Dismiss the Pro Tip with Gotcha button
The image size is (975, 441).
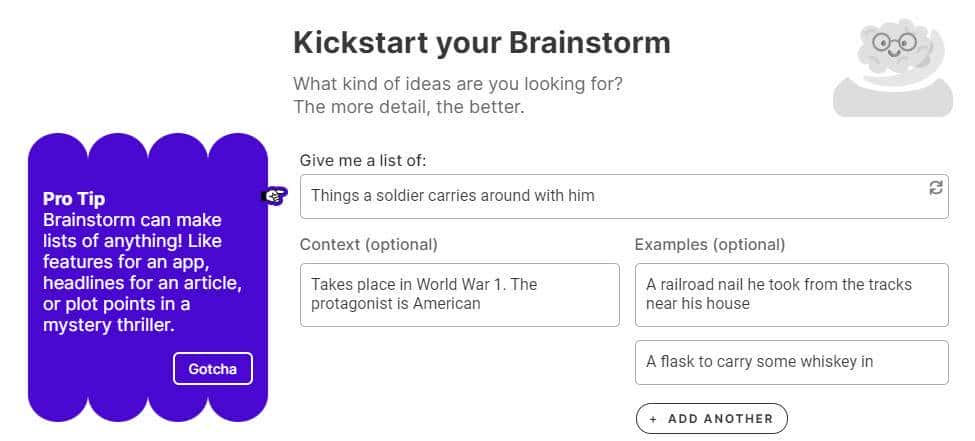212,369
